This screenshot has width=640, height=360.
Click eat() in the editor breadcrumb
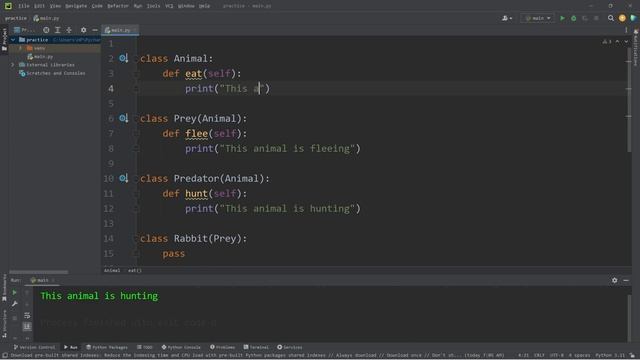pos(135,270)
